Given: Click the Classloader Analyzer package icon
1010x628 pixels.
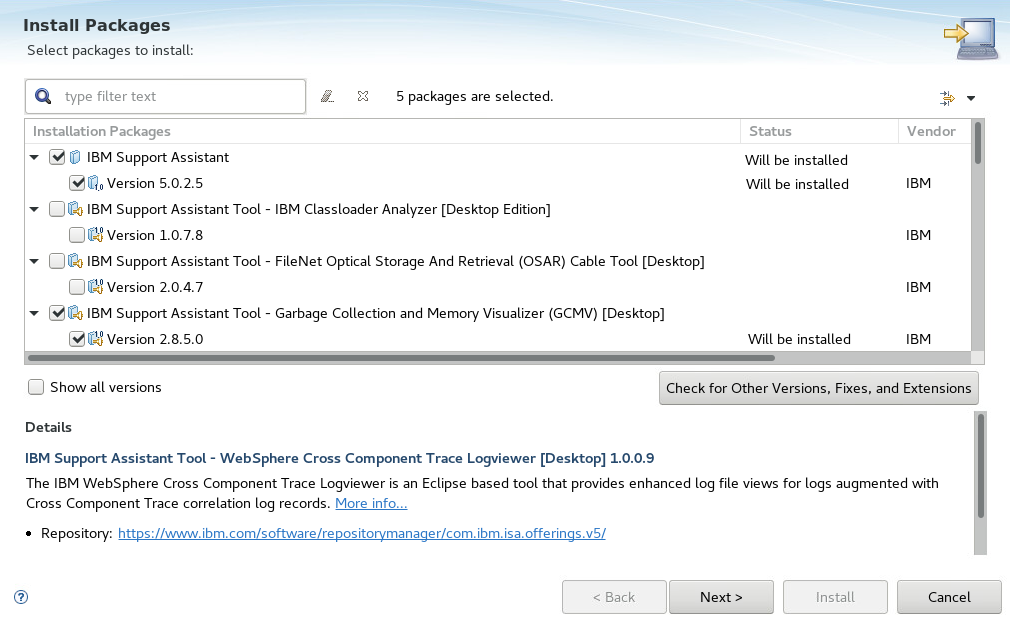Looking at the screenshot, I should [x=75, y=209].
